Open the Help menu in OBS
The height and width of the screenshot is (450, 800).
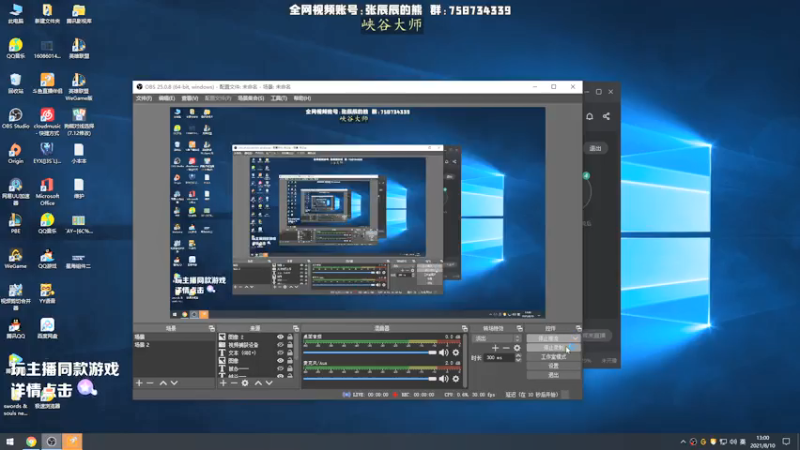coord(302,98)
